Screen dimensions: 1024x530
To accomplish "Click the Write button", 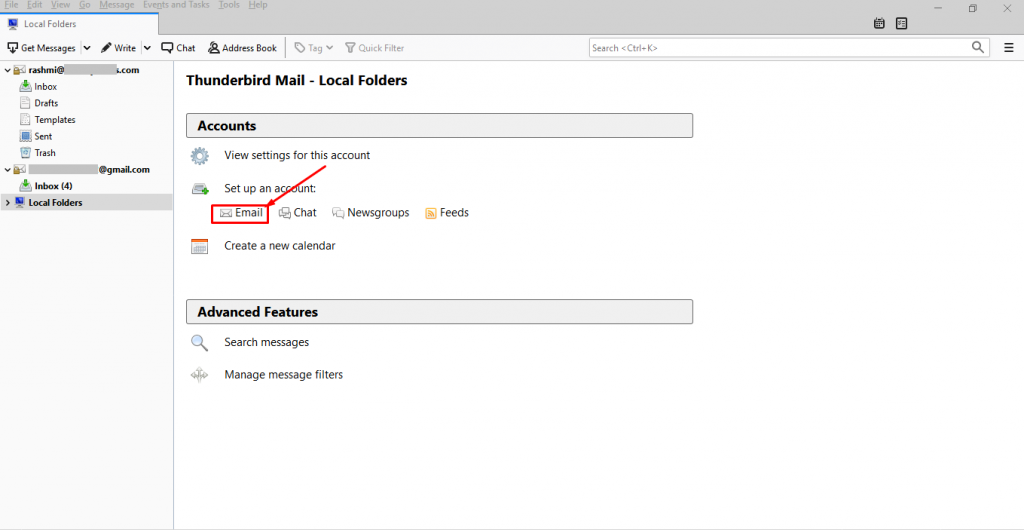I will tap(118, 48).
